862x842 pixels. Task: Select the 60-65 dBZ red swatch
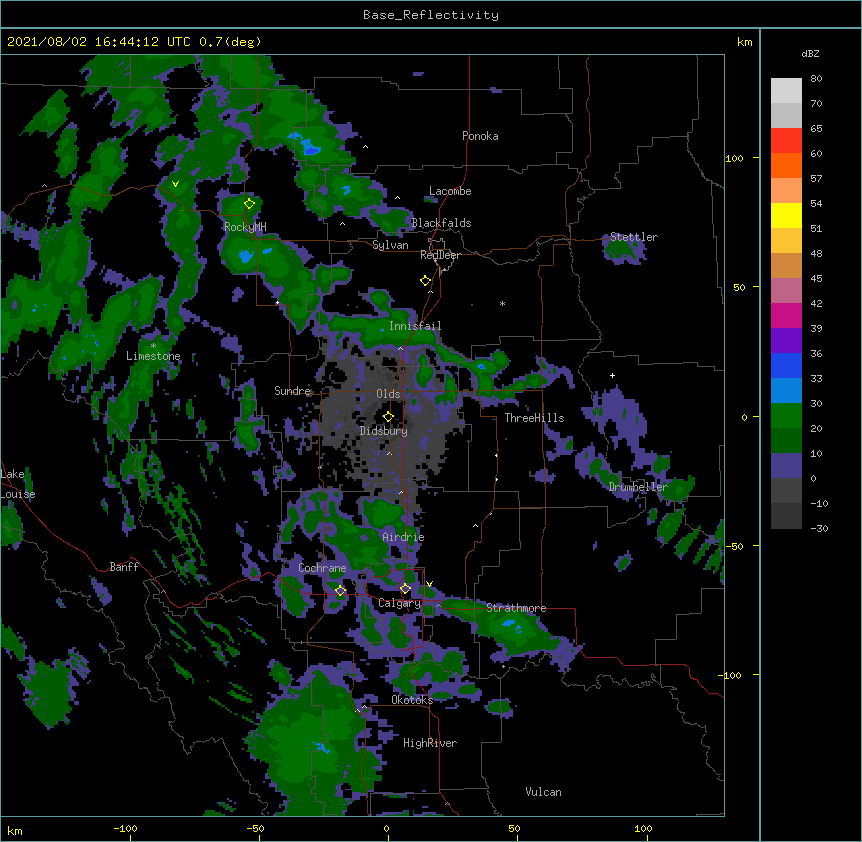[x=786, y=141]
